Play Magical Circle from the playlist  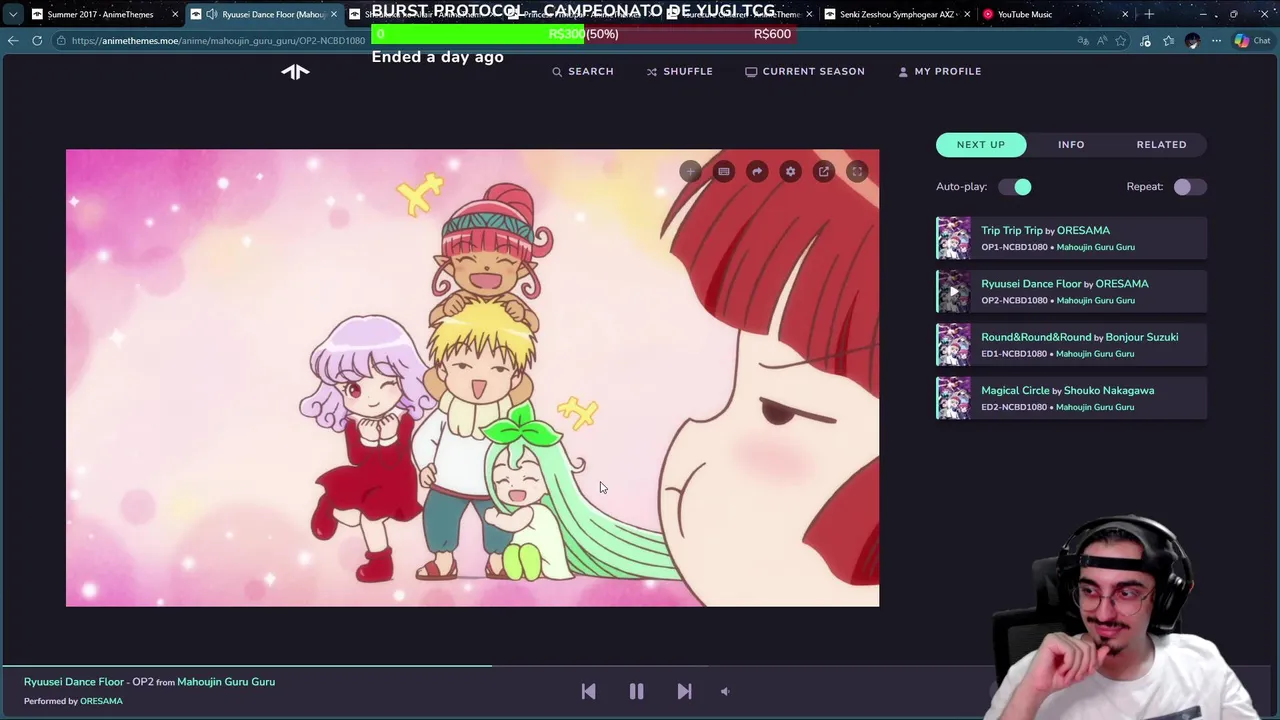pos(1015,390)
